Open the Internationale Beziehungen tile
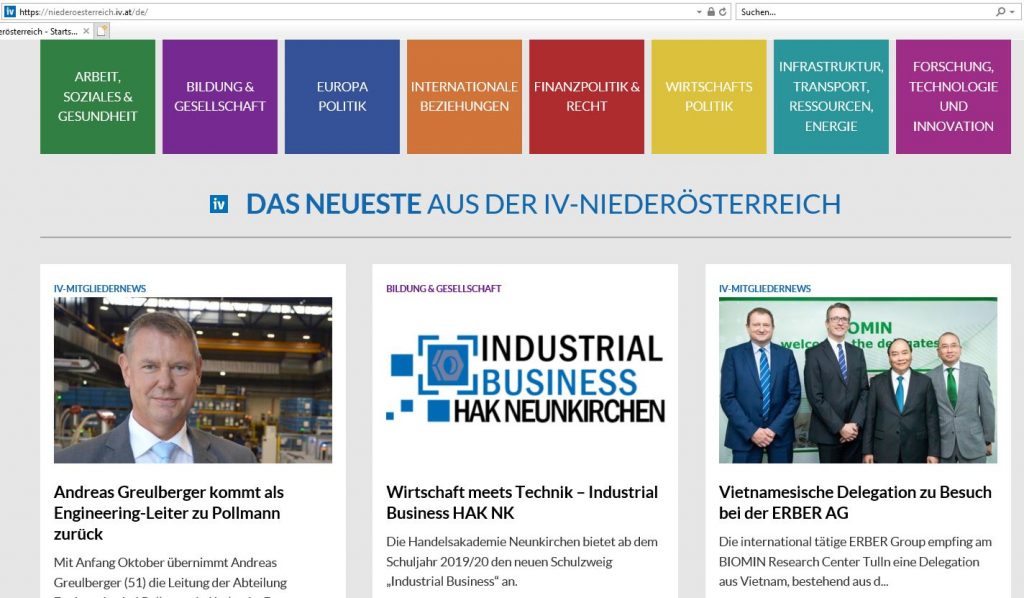 tap(464, 97)
